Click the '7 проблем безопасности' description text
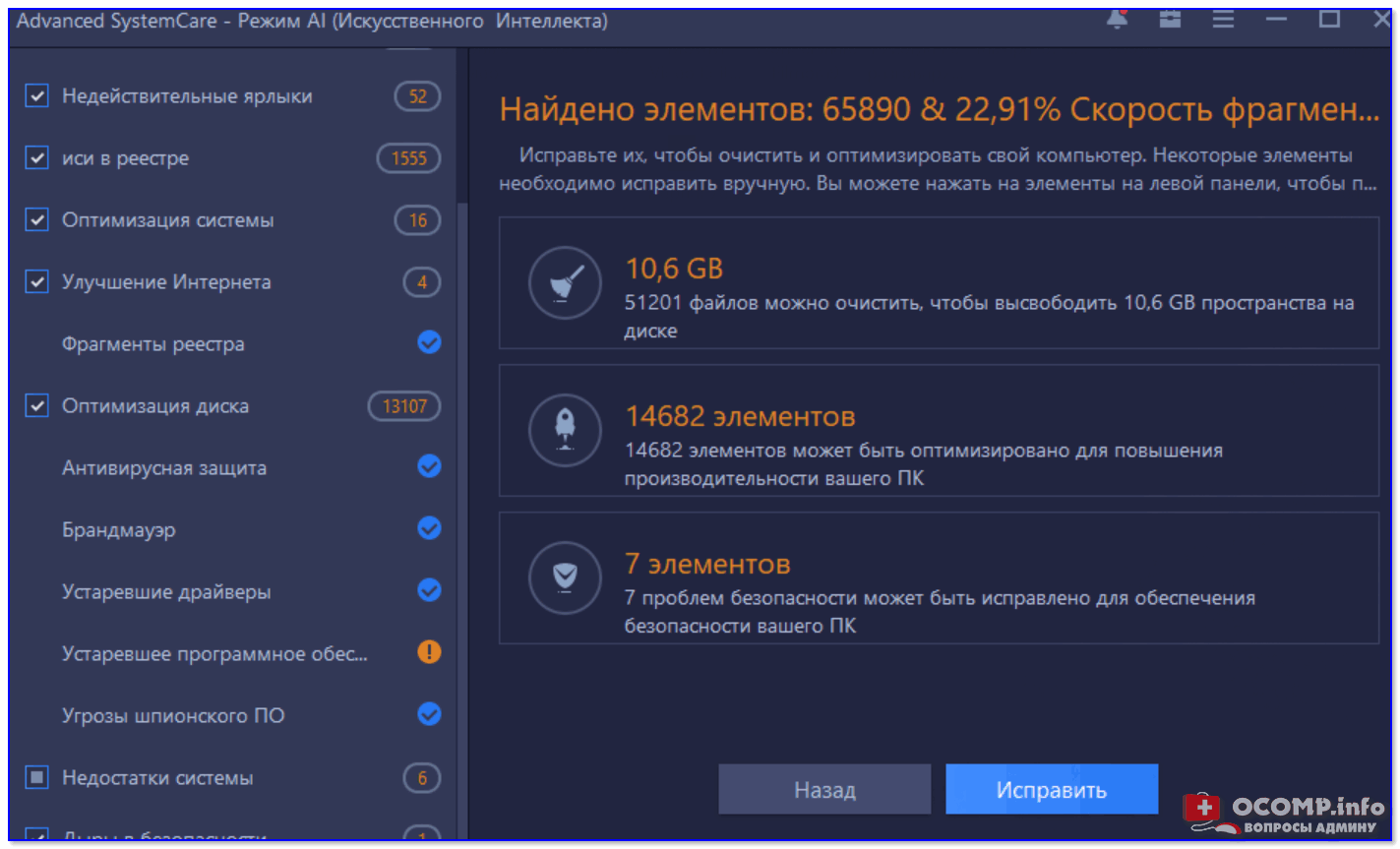 (940, 611)
